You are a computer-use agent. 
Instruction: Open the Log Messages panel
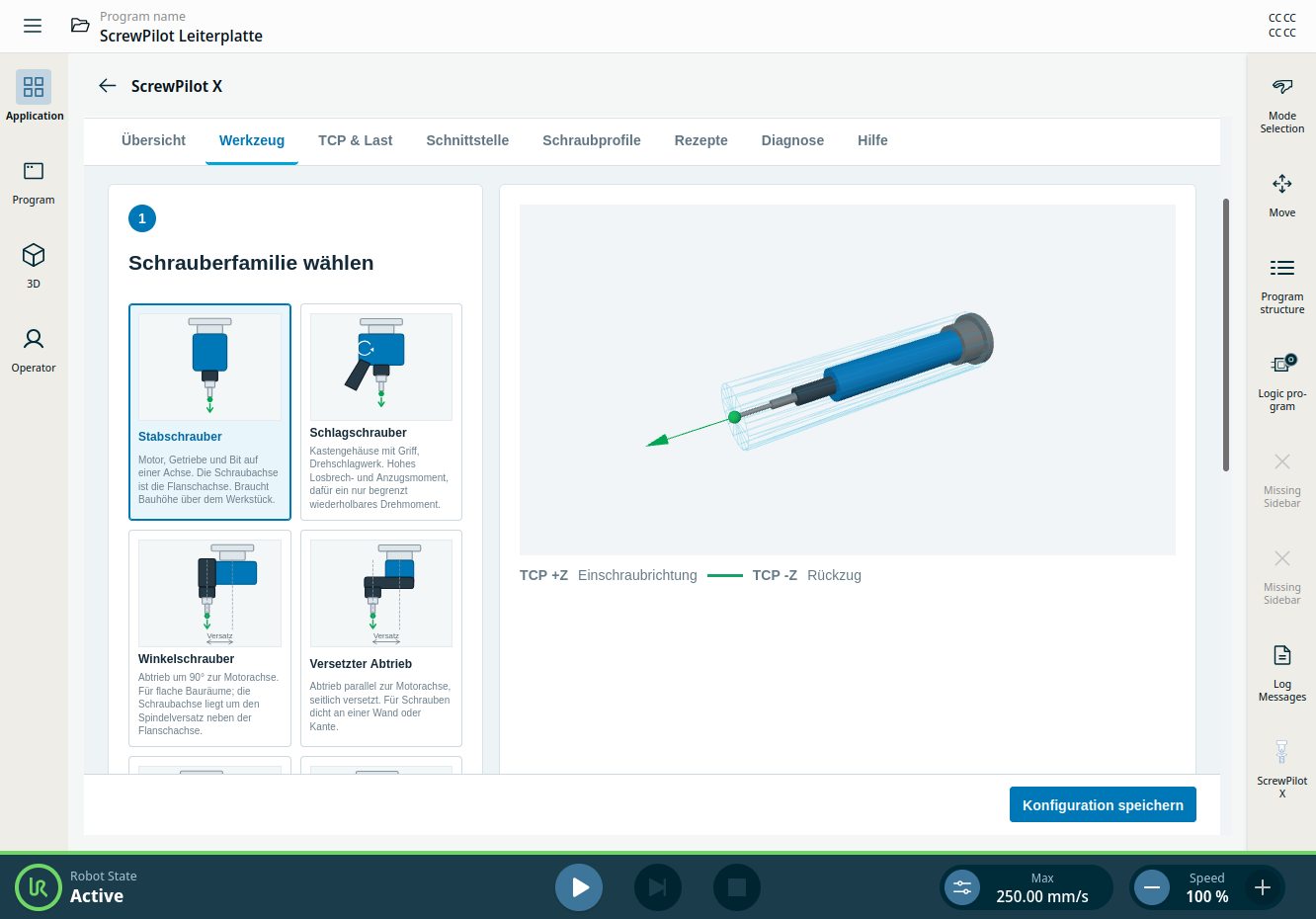coord(1282,673)
